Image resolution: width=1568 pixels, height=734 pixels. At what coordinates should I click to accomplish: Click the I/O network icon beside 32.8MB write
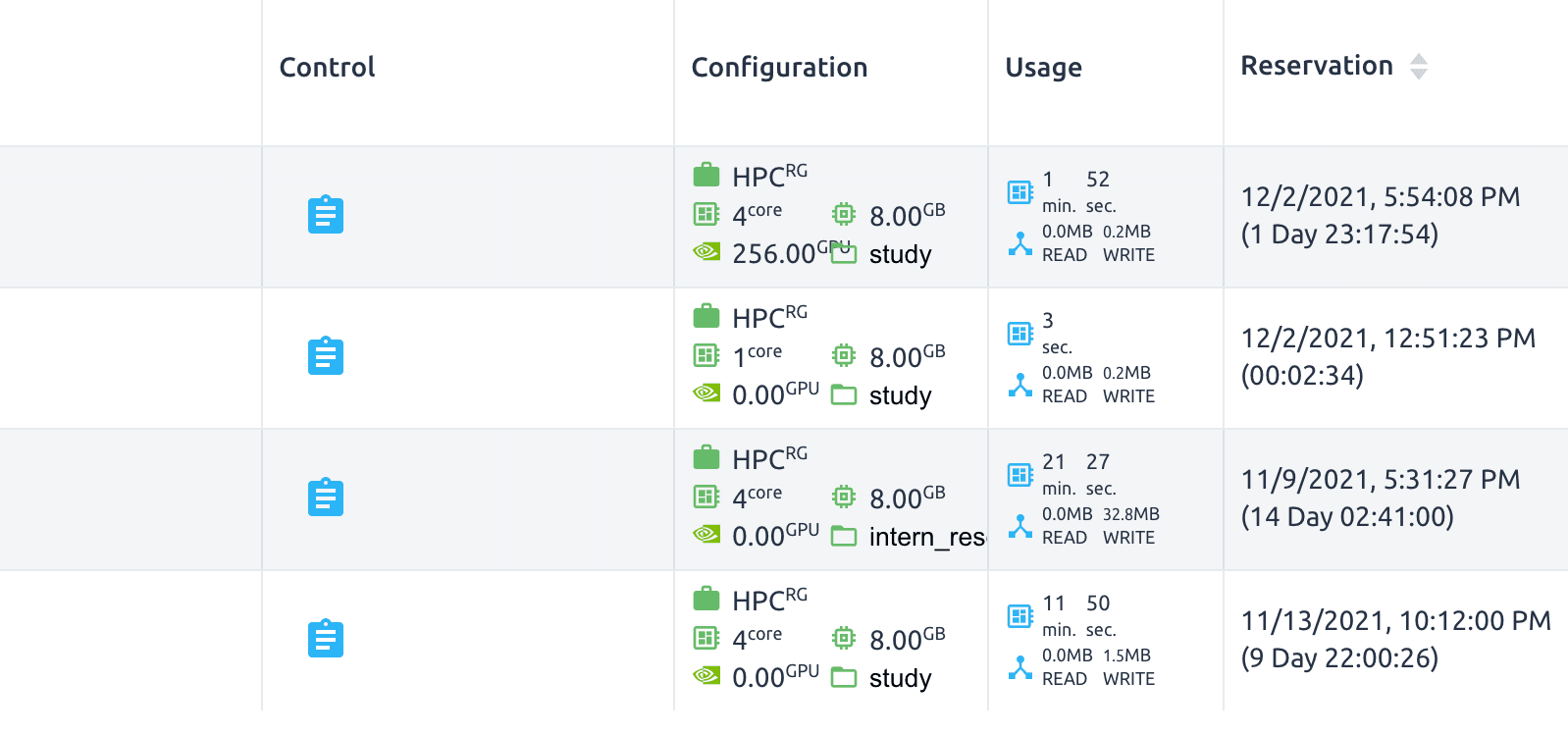coord(1020,526)
